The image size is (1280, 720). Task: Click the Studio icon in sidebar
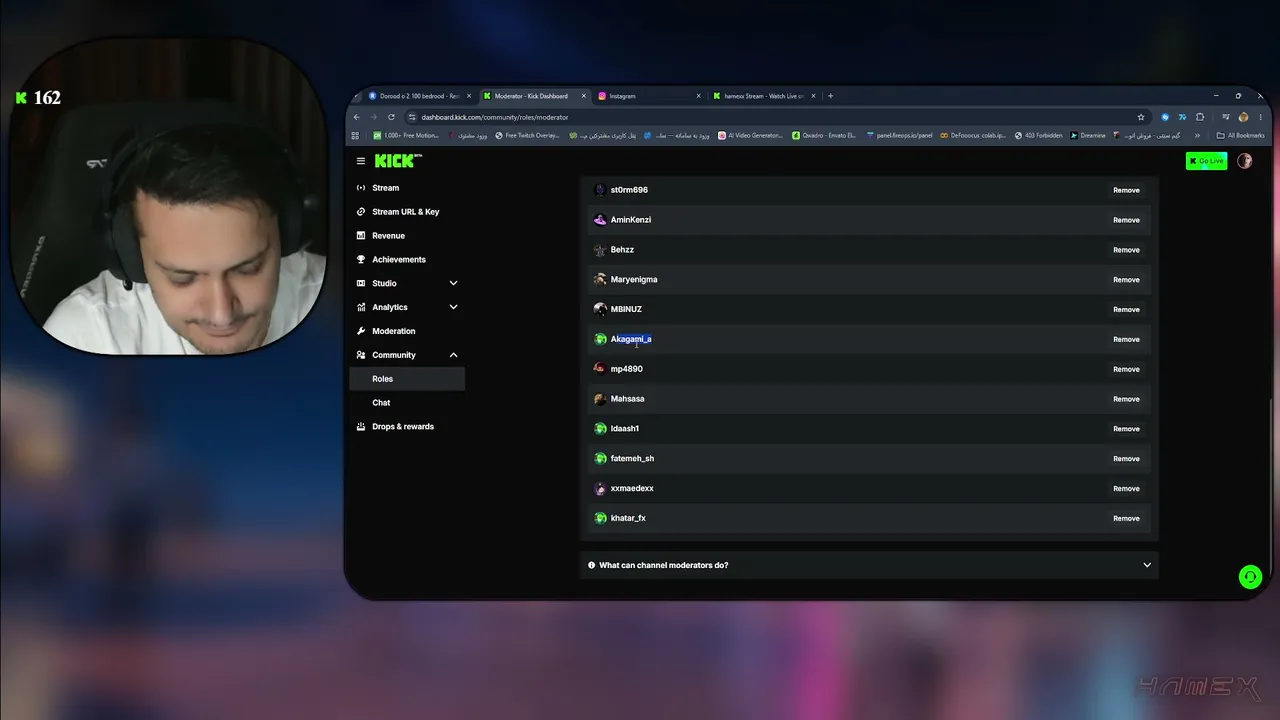(361, 283)
